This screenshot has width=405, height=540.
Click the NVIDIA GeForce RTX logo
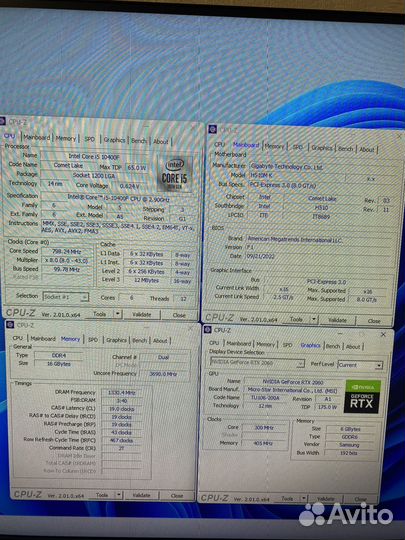[362, 397]
